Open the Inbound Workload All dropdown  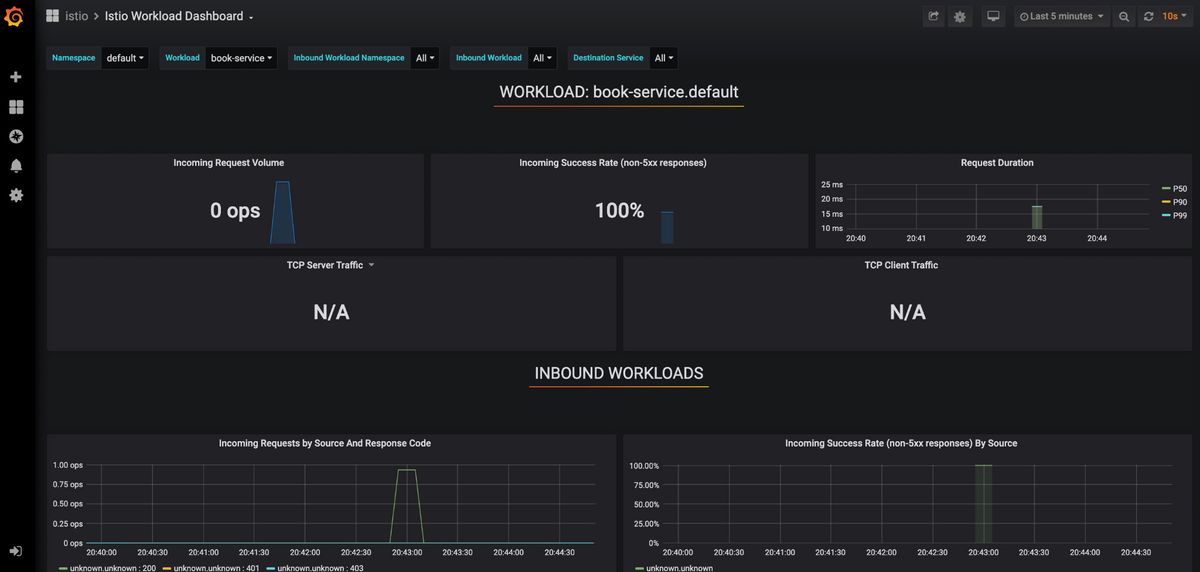(x=543, y=58)
